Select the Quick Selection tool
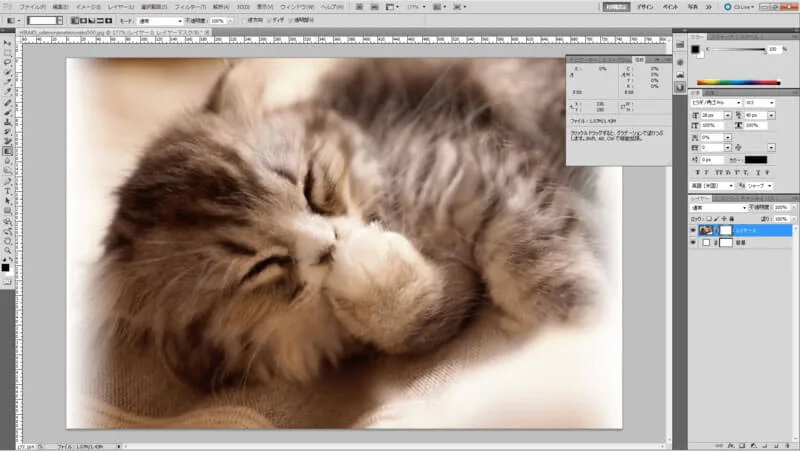 (8, 72)
